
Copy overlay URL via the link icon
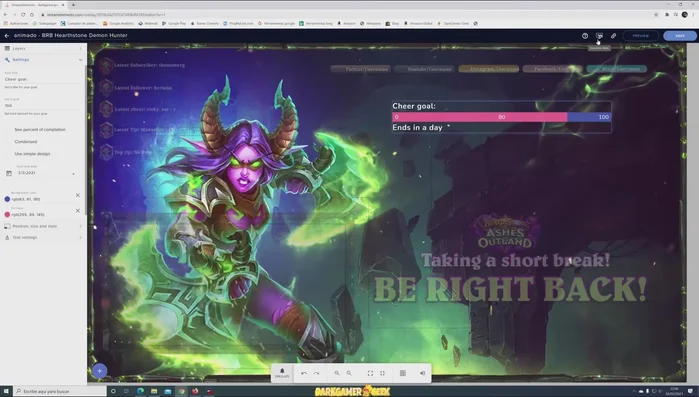pos(613,36)
